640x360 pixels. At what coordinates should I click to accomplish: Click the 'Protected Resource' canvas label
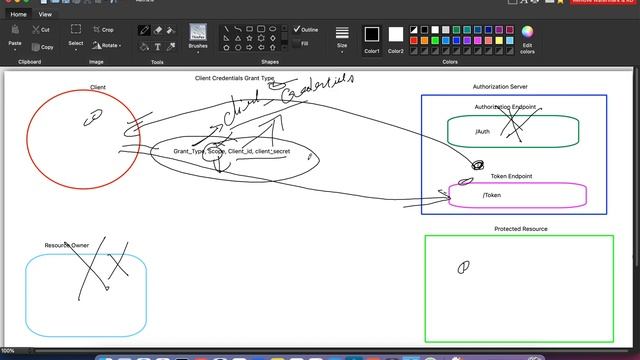point(521,229)
